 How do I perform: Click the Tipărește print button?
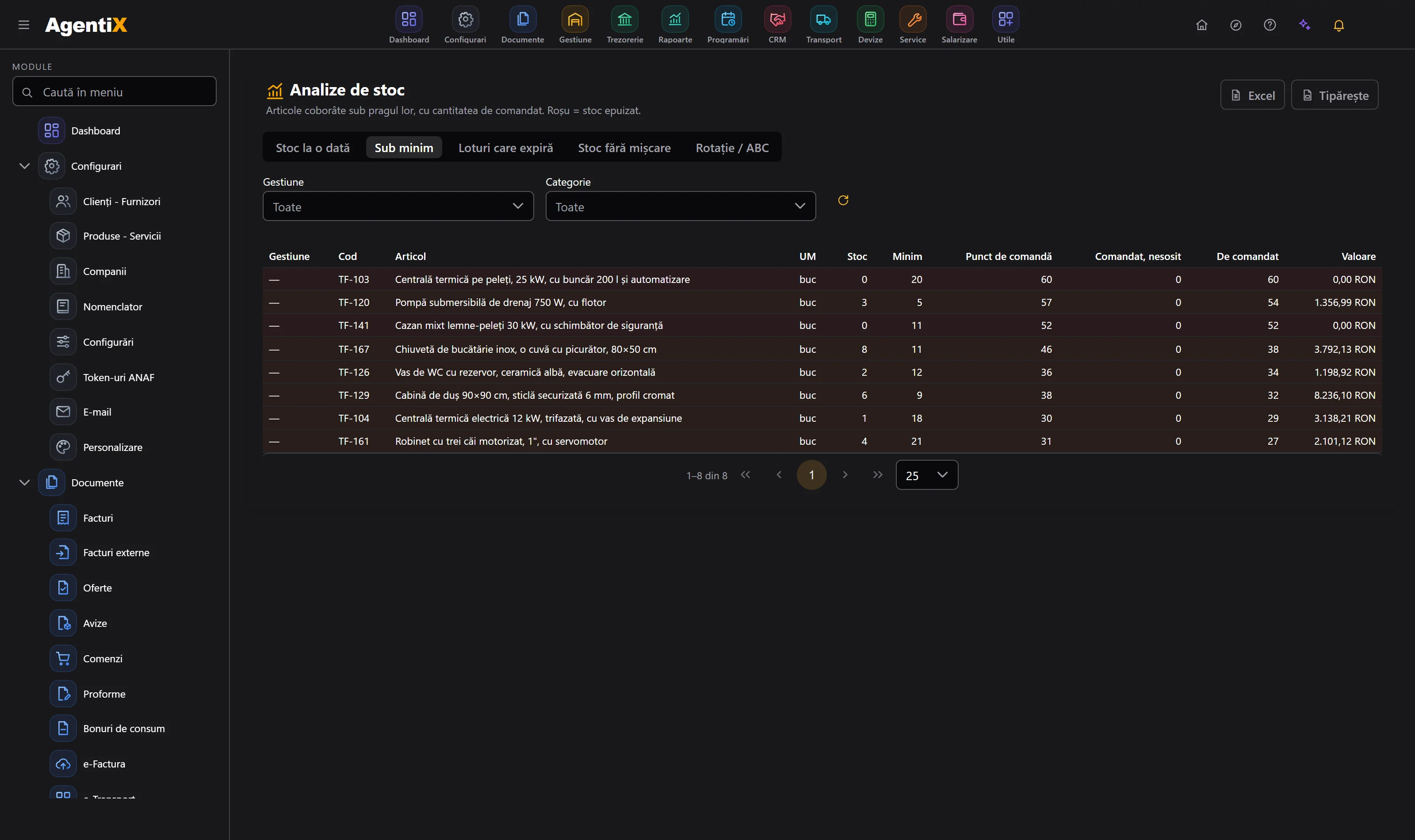pos(1335,95)
